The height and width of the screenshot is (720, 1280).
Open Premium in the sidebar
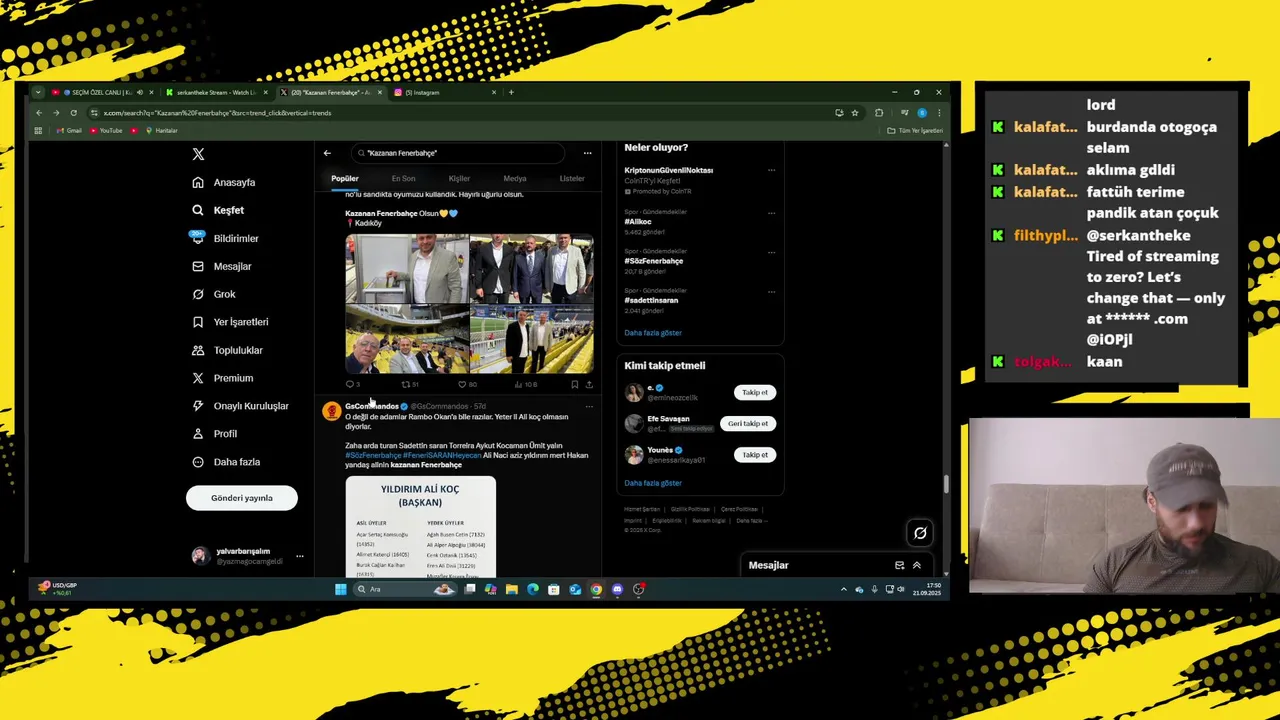(x=222, y=378)
